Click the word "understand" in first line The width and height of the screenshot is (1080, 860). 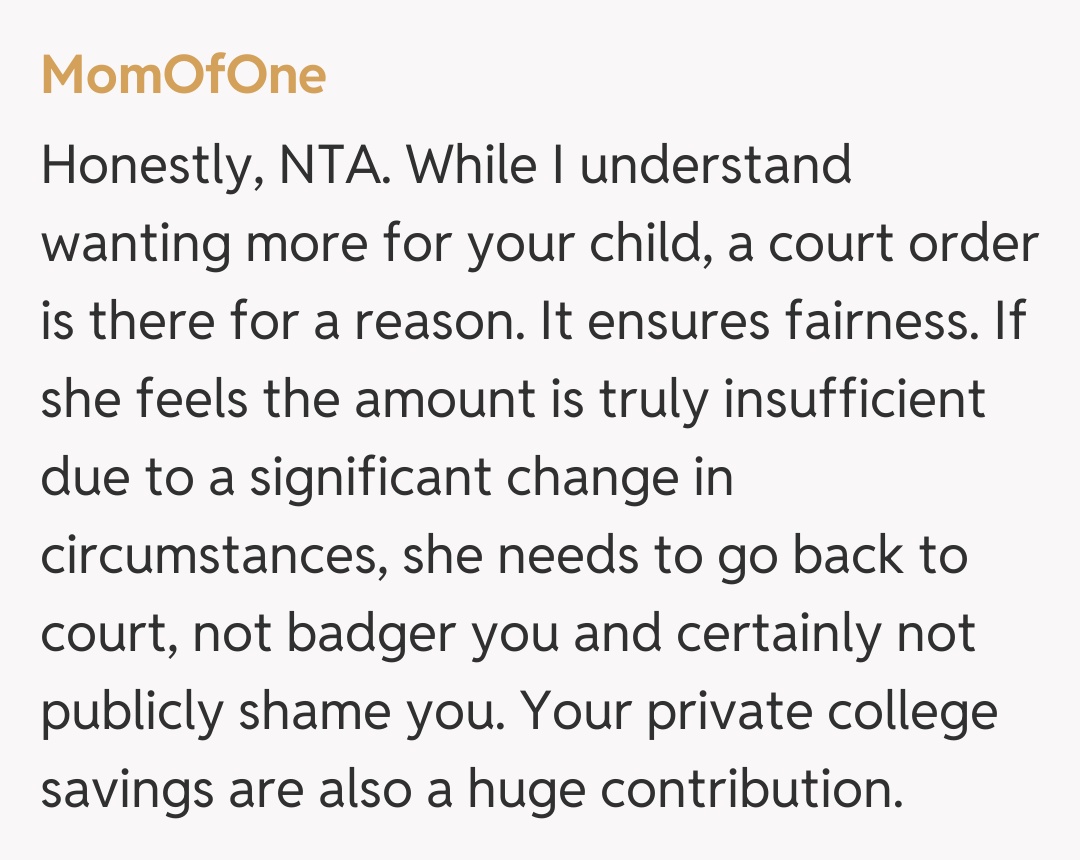[x=716, y=166]
